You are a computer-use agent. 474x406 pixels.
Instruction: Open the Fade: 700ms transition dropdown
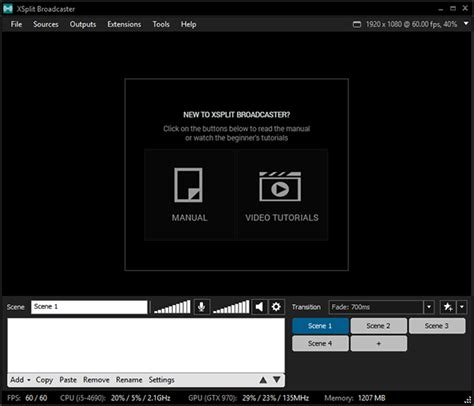429,307
